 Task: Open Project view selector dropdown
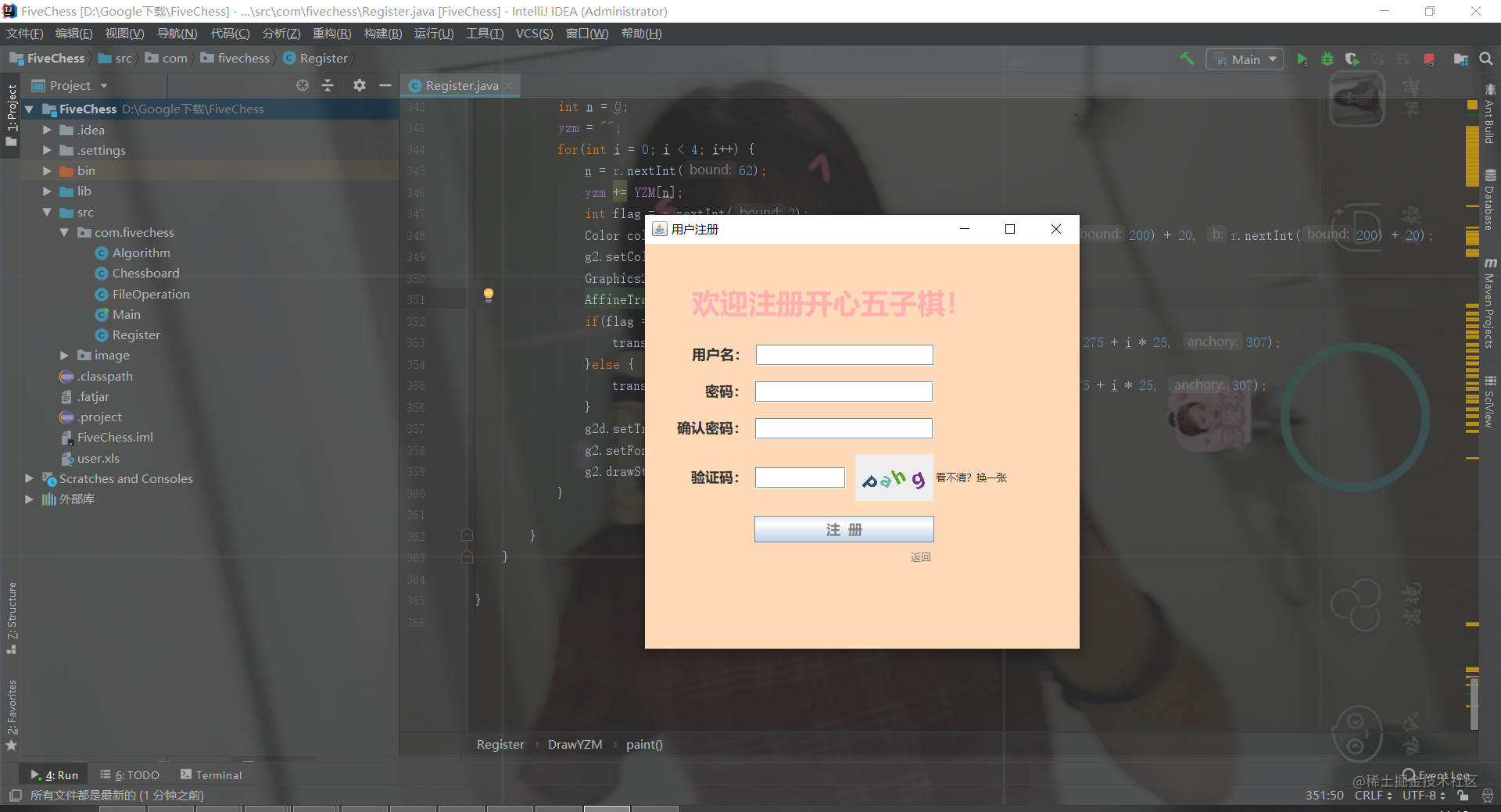click(69, 85)
